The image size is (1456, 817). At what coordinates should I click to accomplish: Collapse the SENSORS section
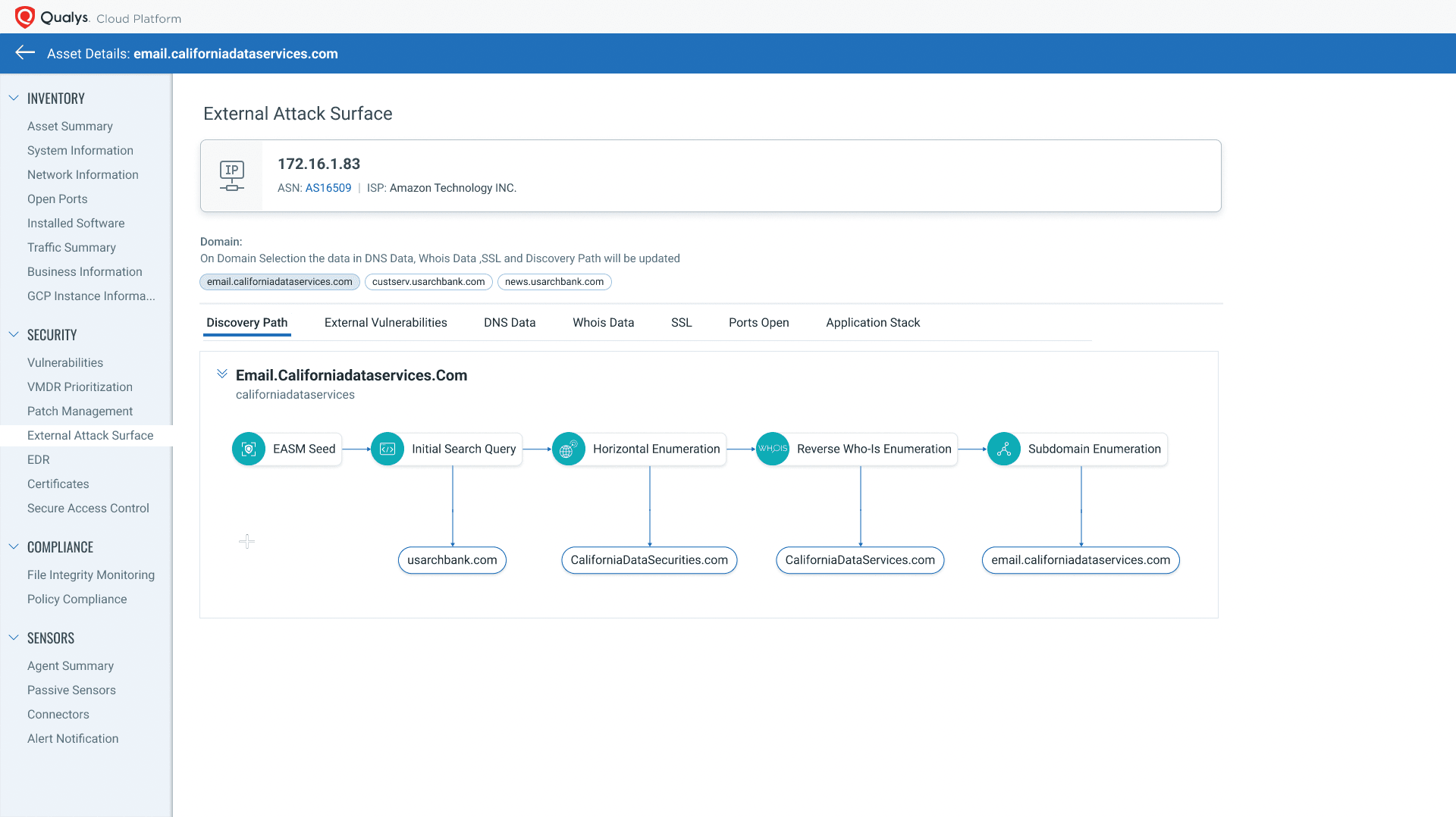pyautogui.click(x=14, y=637)
